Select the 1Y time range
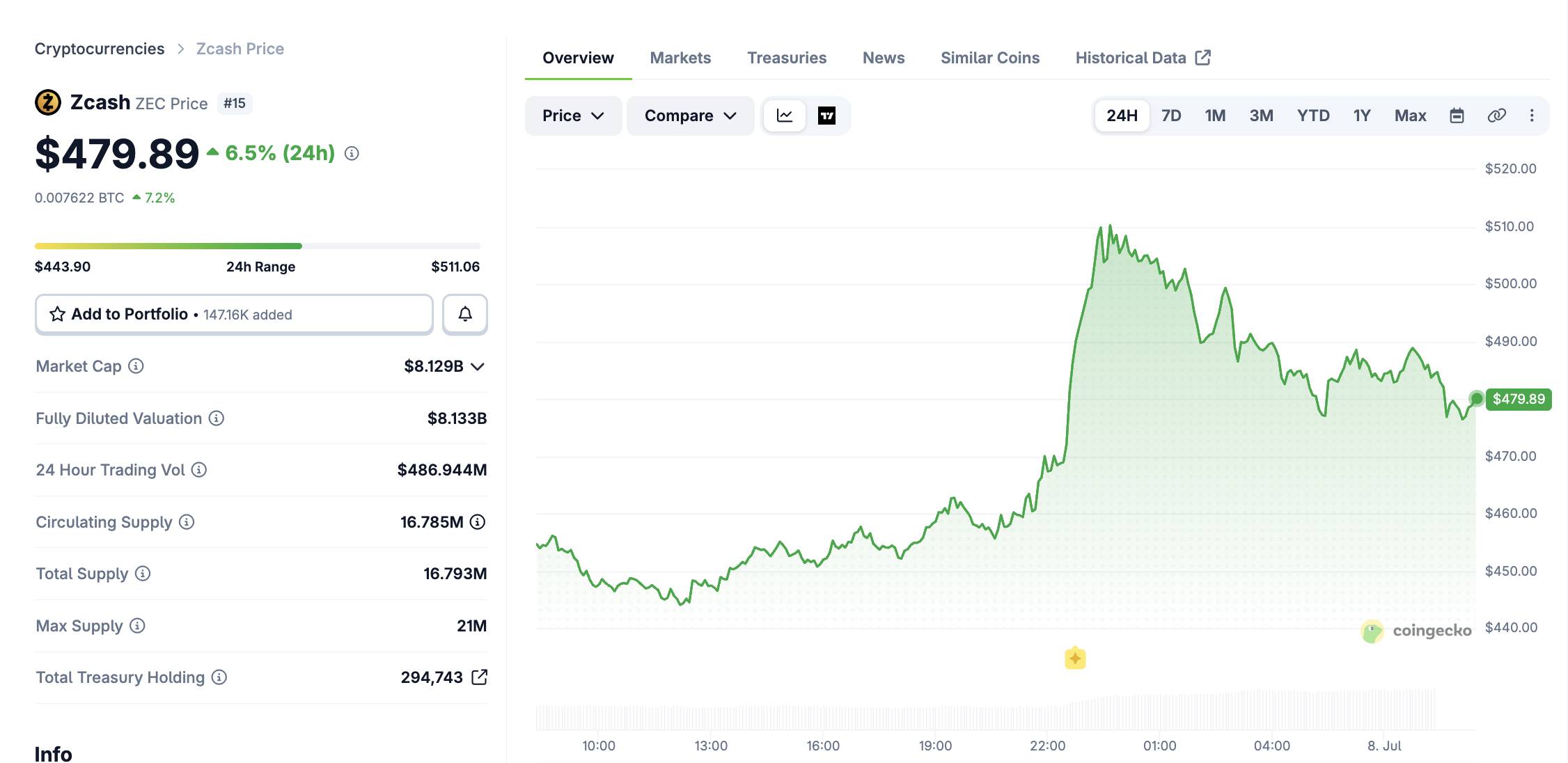 (x=1362, y=116)
